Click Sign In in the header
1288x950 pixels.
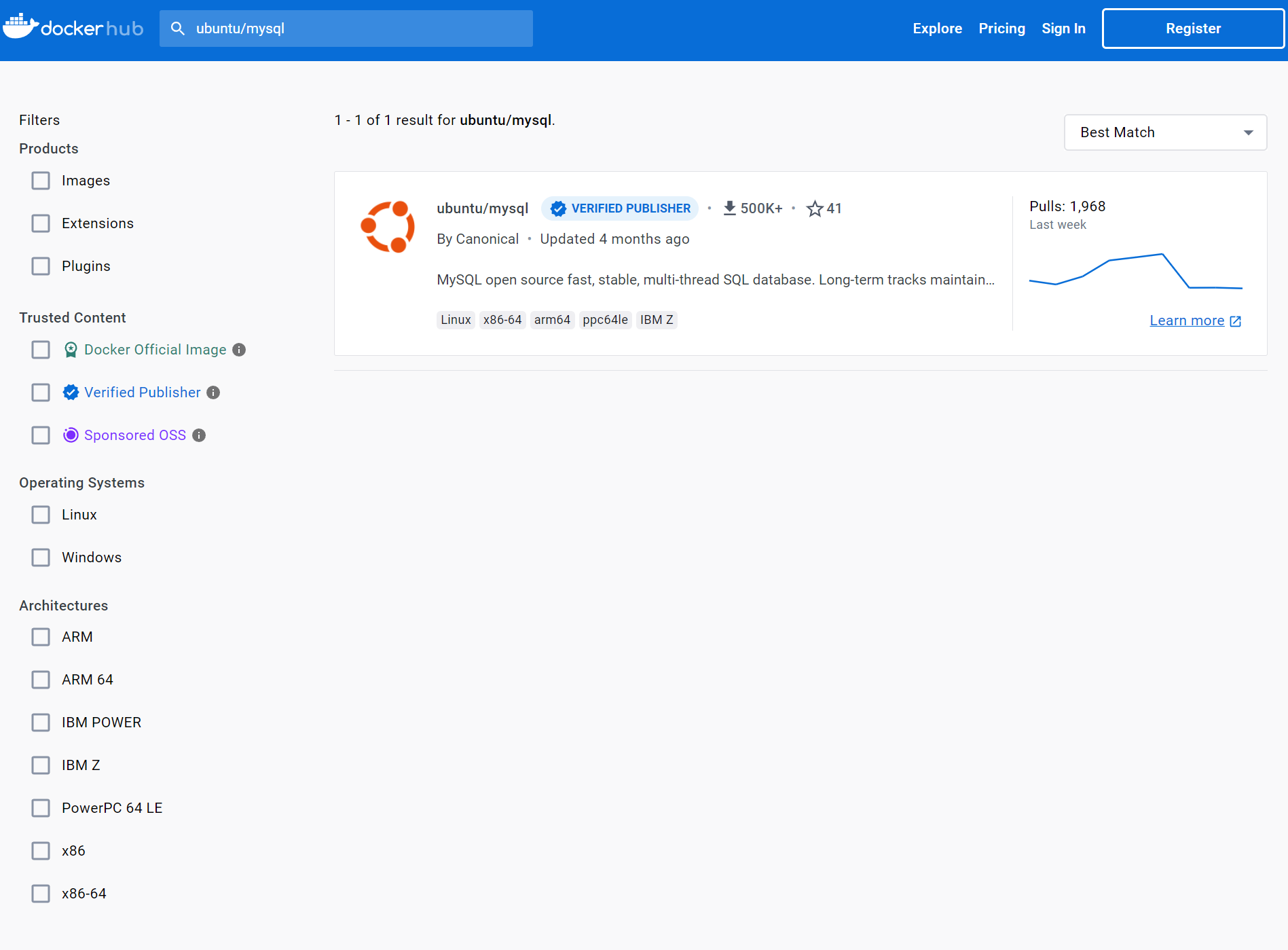(x=1063, y=29)
